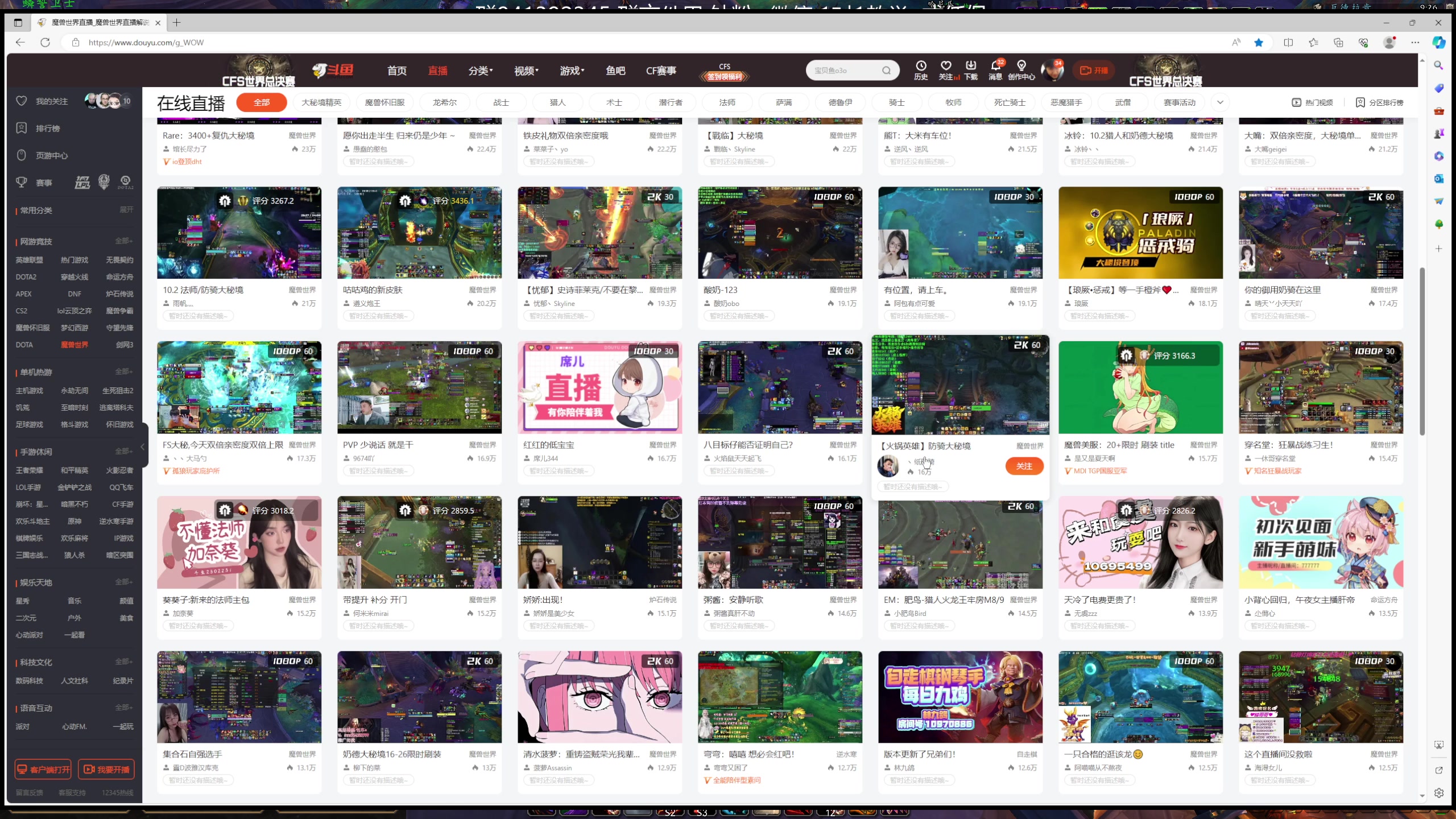Select the 魔兽怀旧服 filter tab
Viewport: 1456px width, 819px height.
click(384, 102)
